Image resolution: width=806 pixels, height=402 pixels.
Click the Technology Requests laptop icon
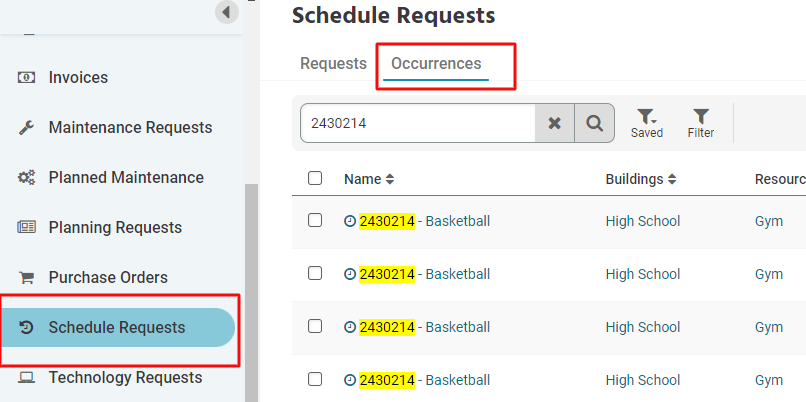tap(26, 378)
